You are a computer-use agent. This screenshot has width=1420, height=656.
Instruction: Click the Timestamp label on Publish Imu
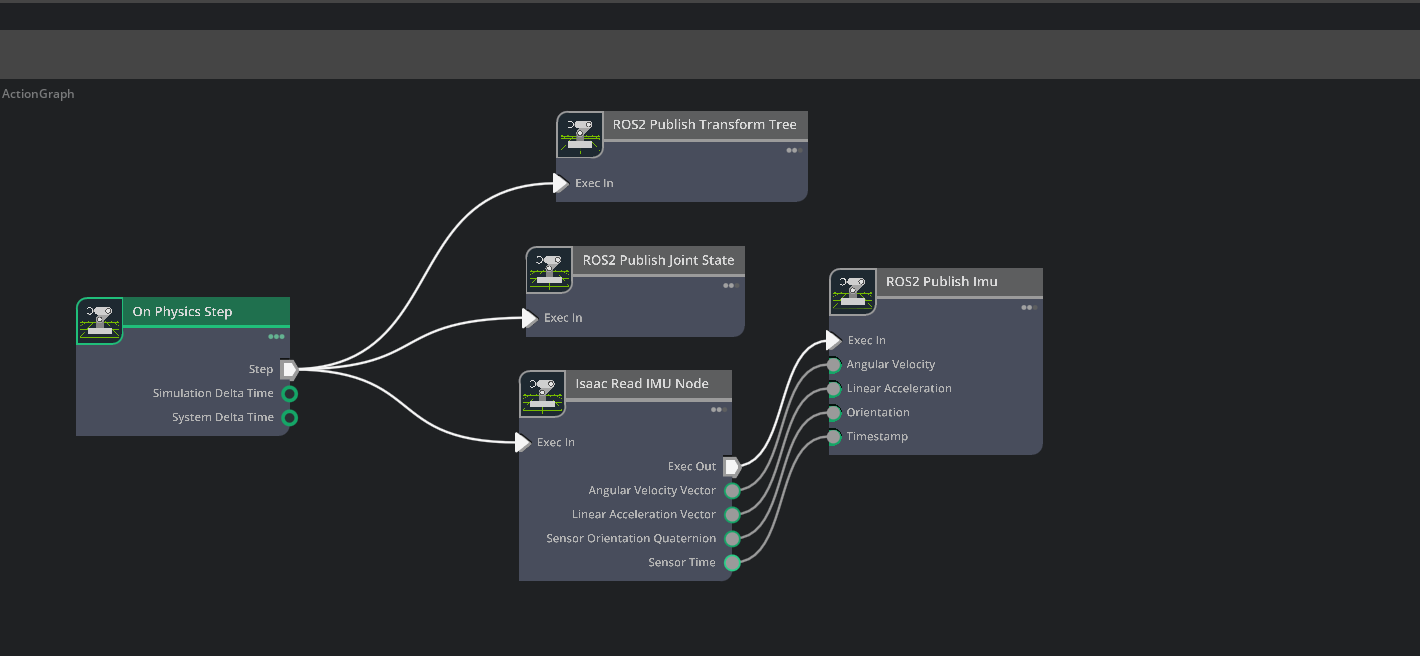click(877, 436)
